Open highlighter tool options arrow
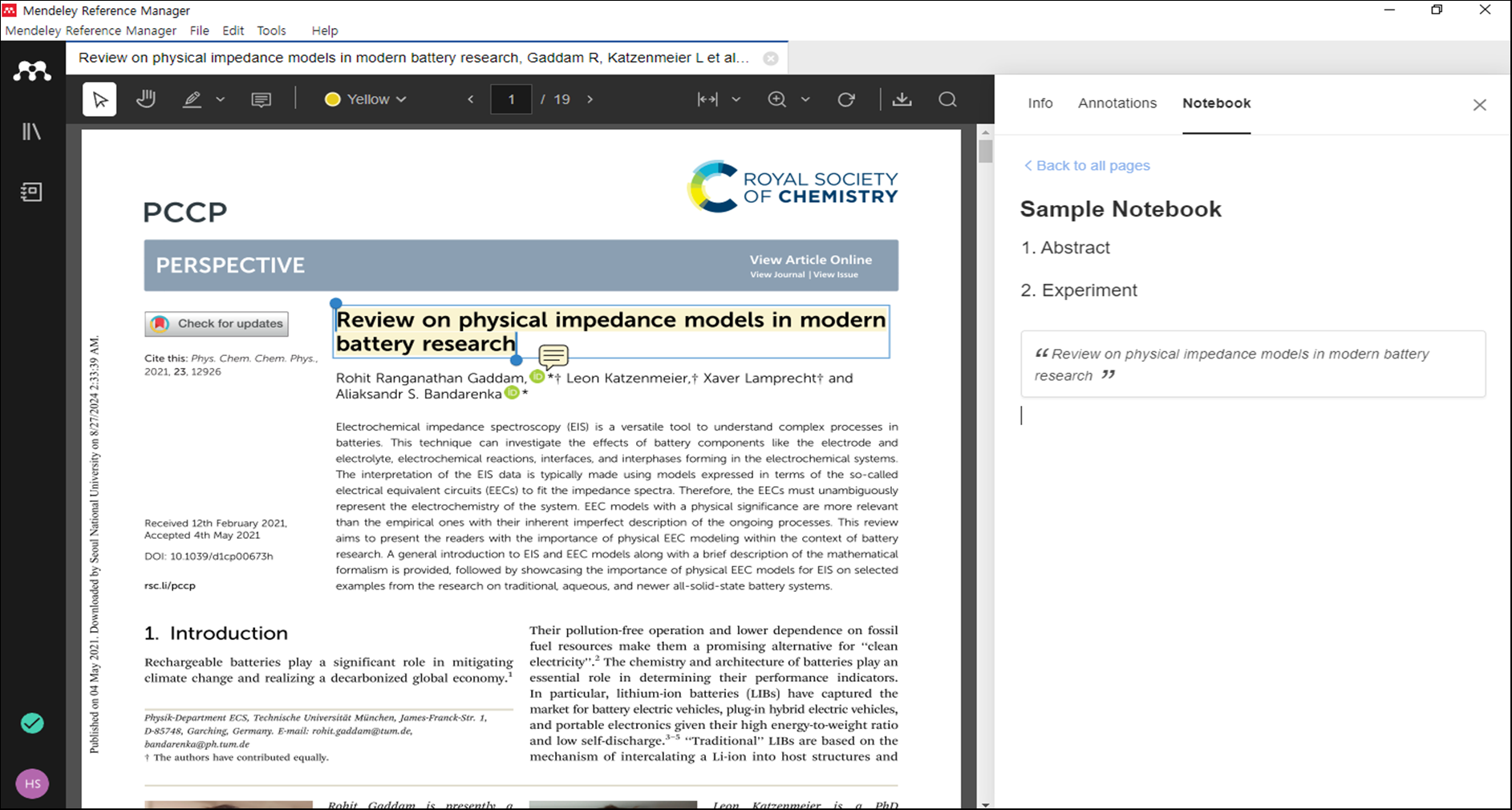This screenshot has height=810, width=1512. tap(221, 99)
